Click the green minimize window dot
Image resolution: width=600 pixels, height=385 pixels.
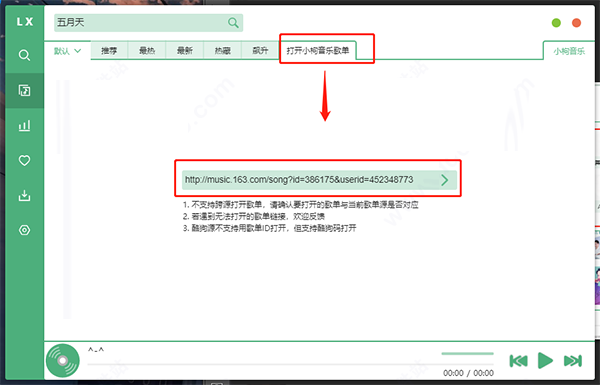click(x=556, y=23)
